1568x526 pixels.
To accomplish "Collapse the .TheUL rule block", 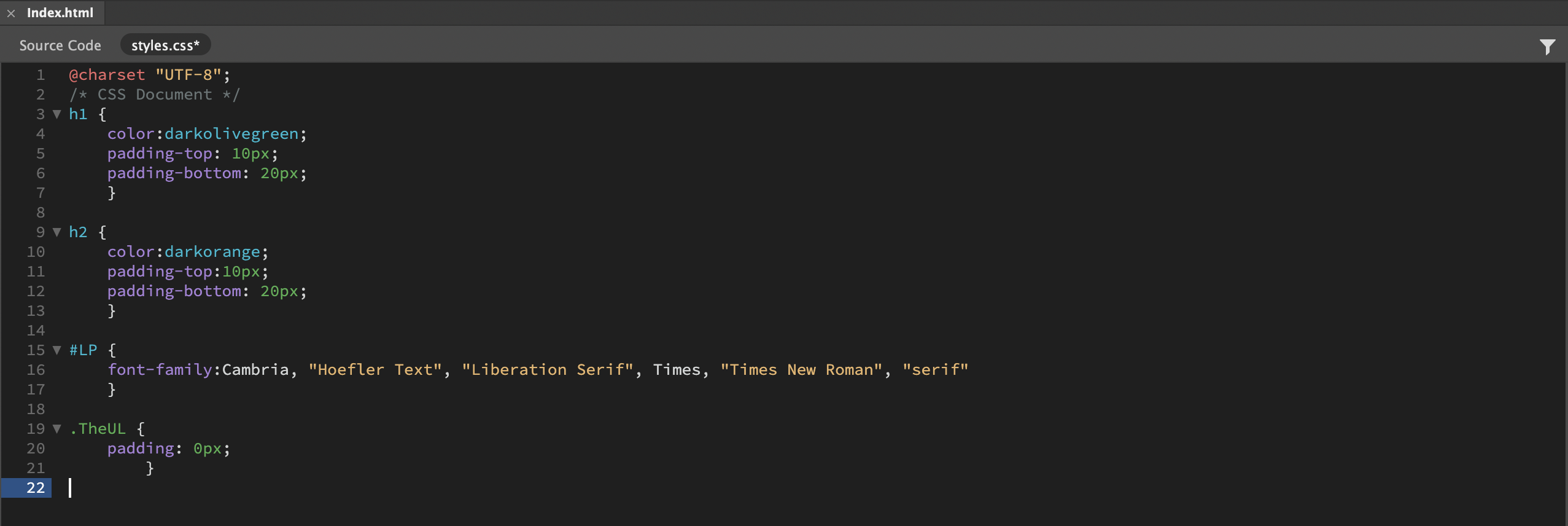I will pyautogui.click(x=57, y=429).
